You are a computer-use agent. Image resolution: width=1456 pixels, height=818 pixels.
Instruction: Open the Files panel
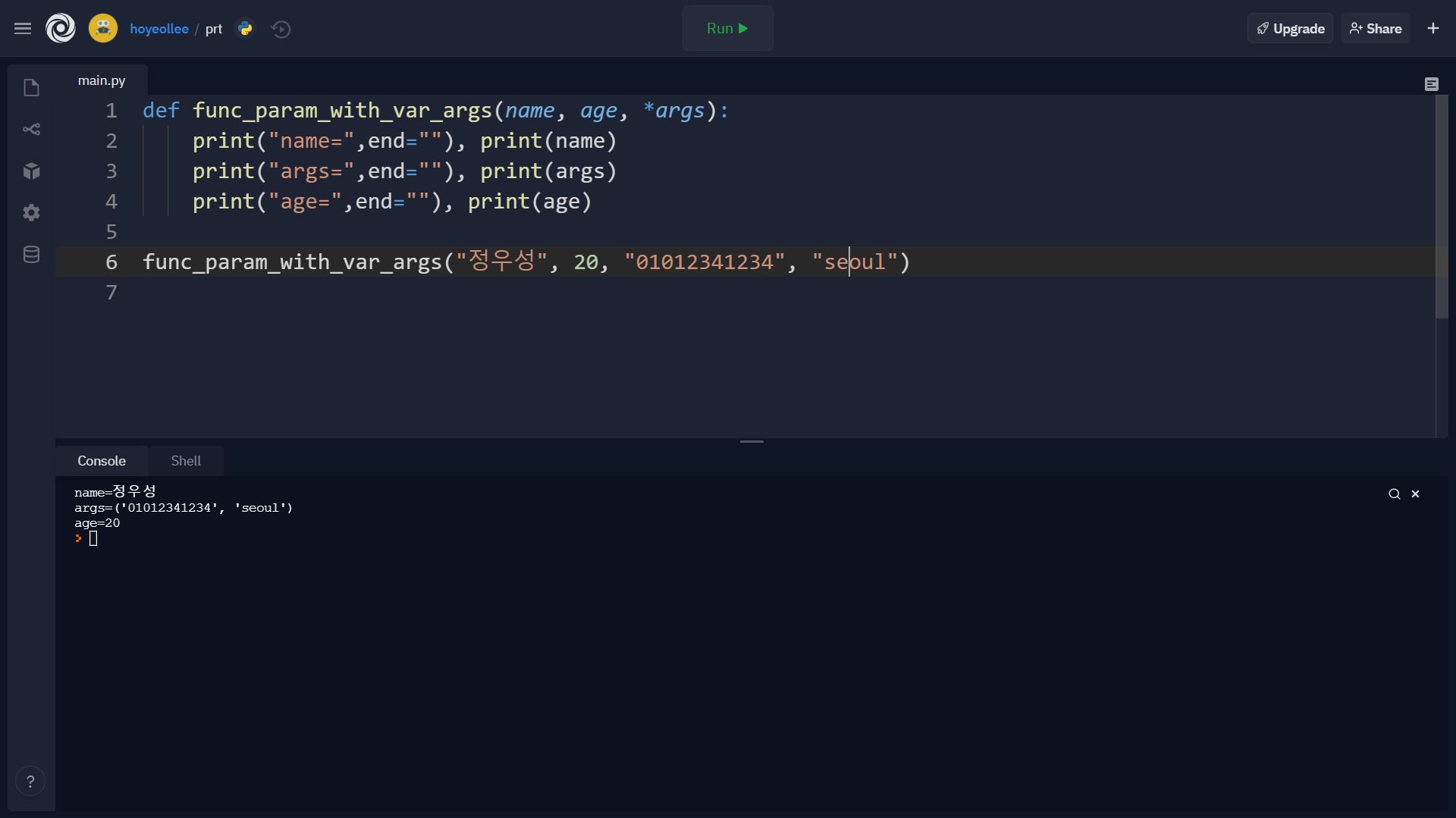coord(31,88)
